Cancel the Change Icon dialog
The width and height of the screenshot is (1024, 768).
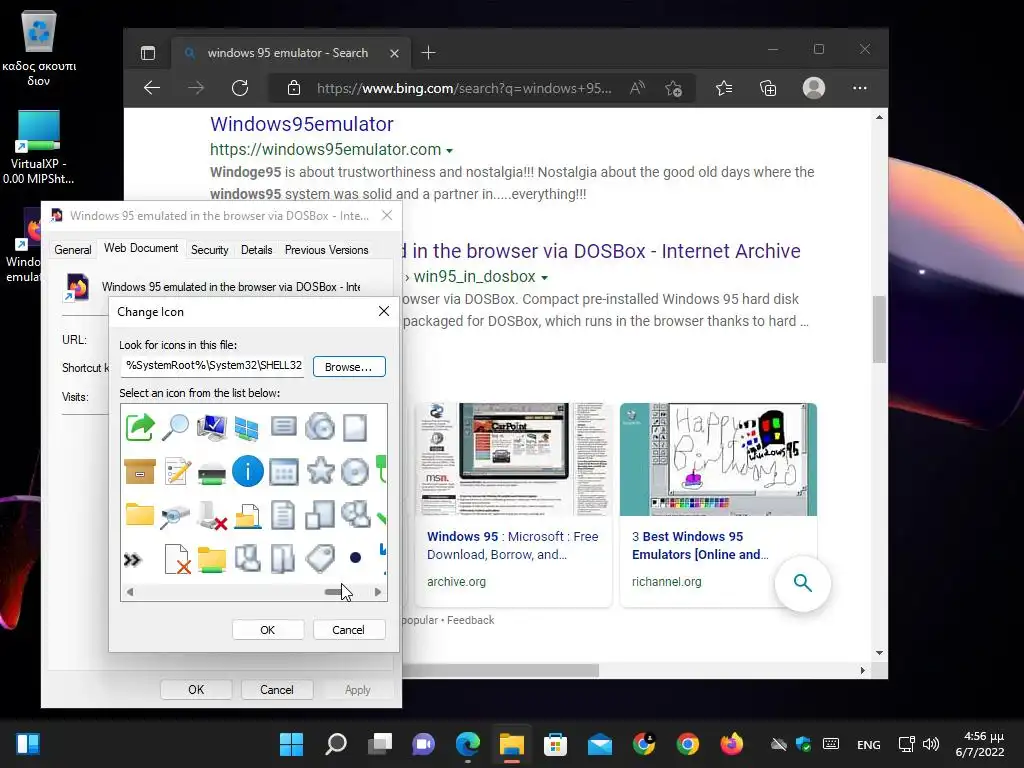(x=348, y=630)
